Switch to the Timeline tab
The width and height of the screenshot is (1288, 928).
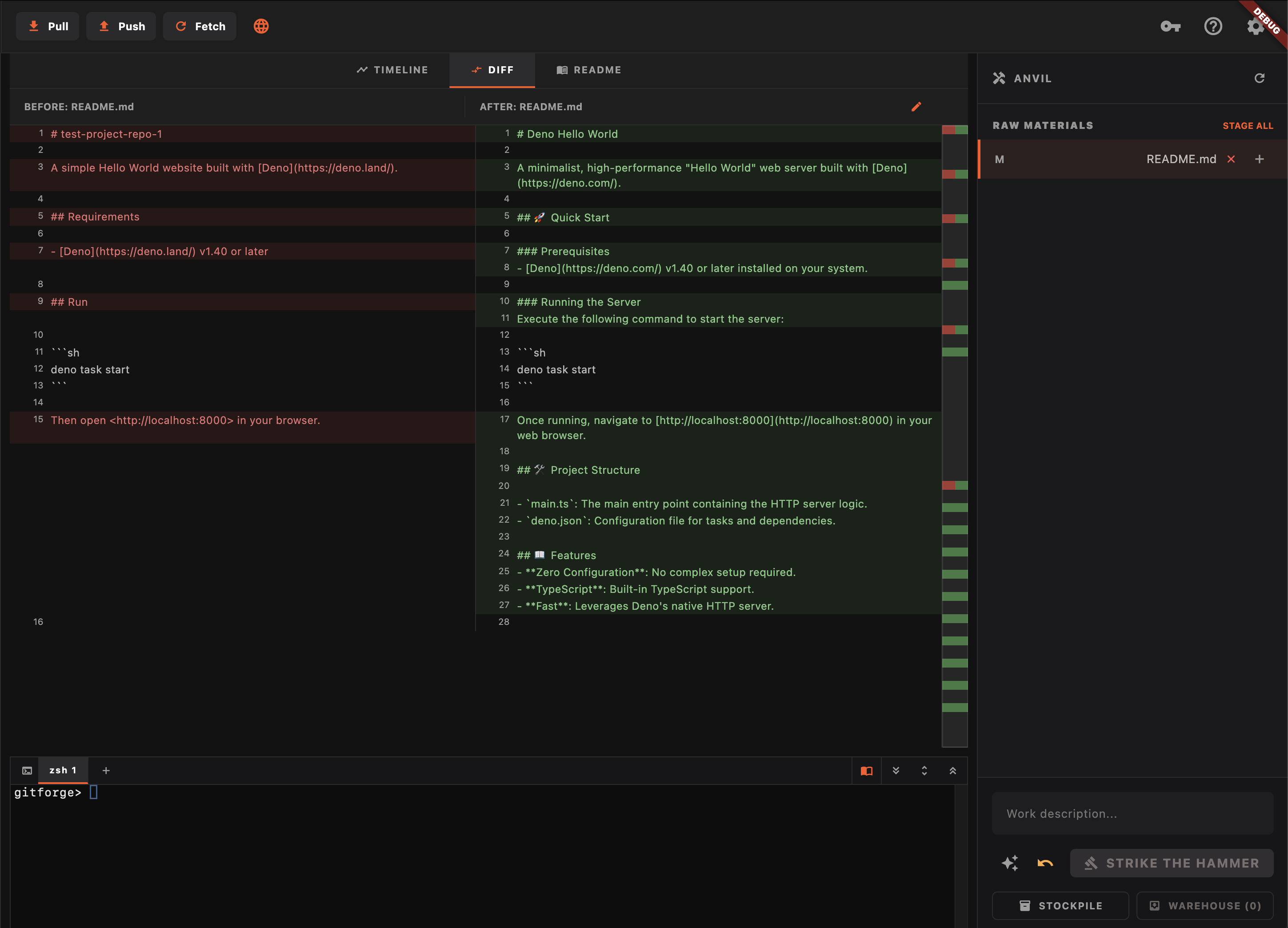click(392, 70)
